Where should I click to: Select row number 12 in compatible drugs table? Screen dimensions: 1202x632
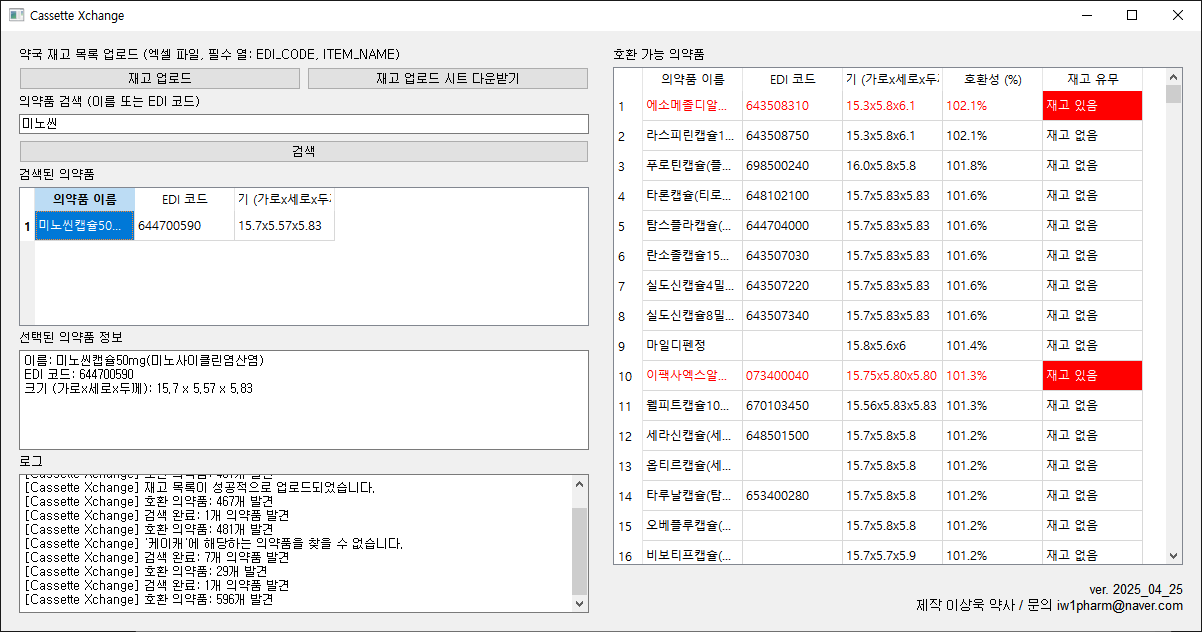click(627, 436)
